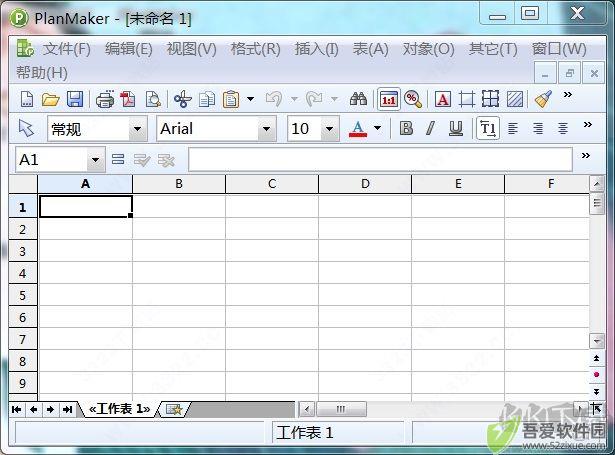The height and width of the screenshot is (455, 615).
Task: Click the cell borders icon
Action: (467, 99)
